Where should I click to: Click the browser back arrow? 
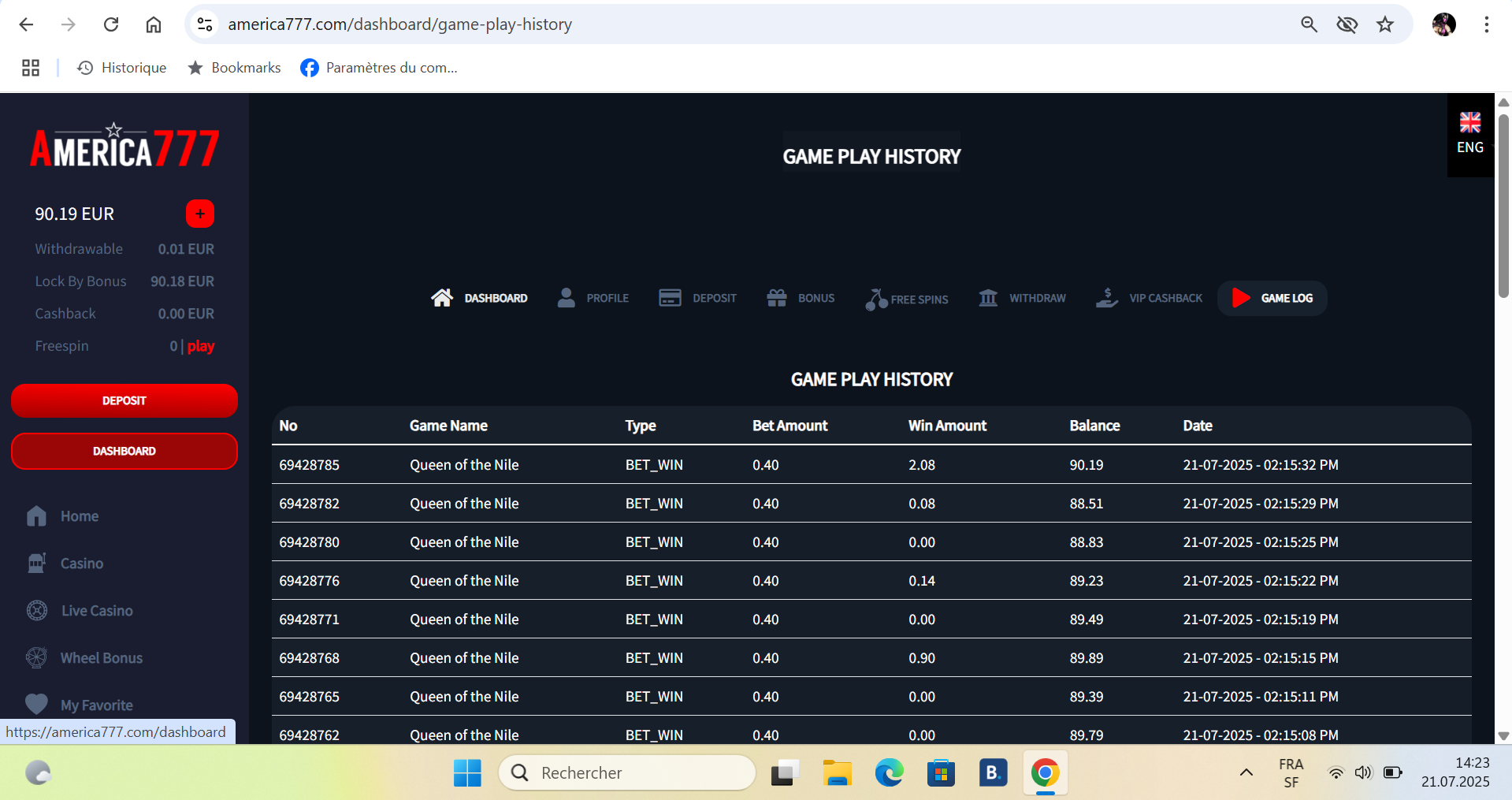pos(26,24)
